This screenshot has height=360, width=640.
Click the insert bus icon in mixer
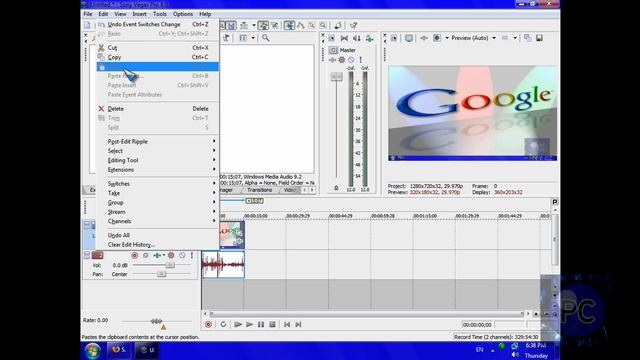[369, 38]
